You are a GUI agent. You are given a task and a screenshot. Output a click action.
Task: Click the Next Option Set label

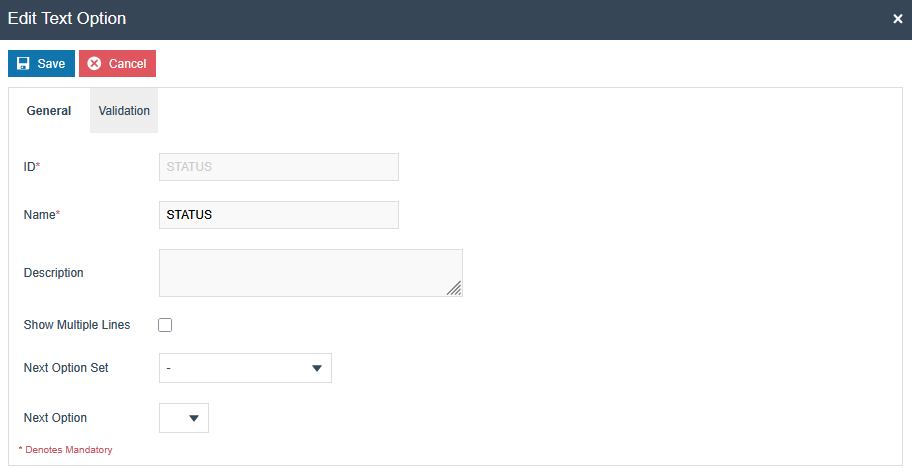[66, 368]
